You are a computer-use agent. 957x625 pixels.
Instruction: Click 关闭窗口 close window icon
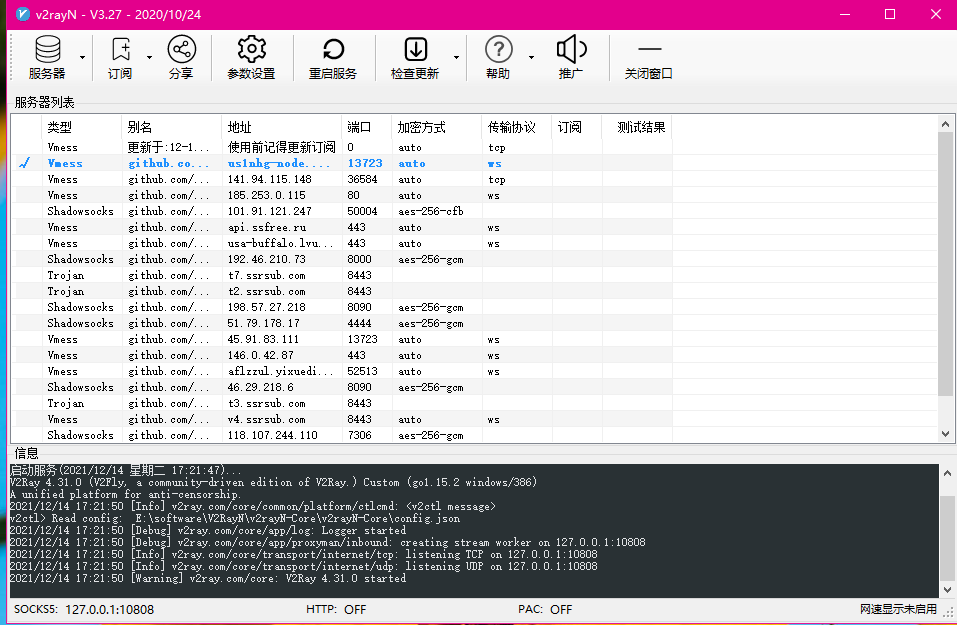click(x=649, y=57)
